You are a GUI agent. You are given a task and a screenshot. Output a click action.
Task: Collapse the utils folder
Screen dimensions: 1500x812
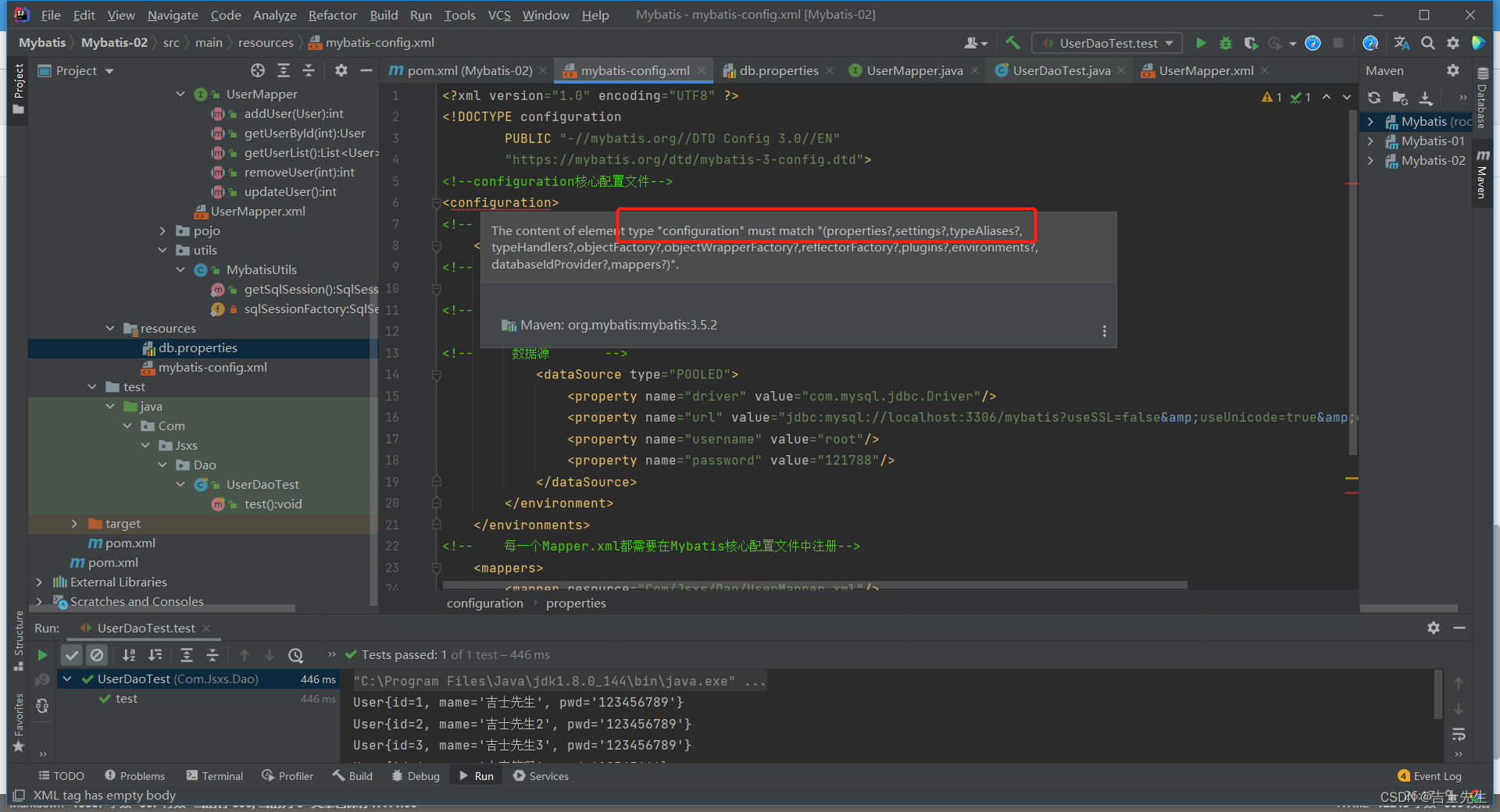pyautogui.click(x=162, y=250)
